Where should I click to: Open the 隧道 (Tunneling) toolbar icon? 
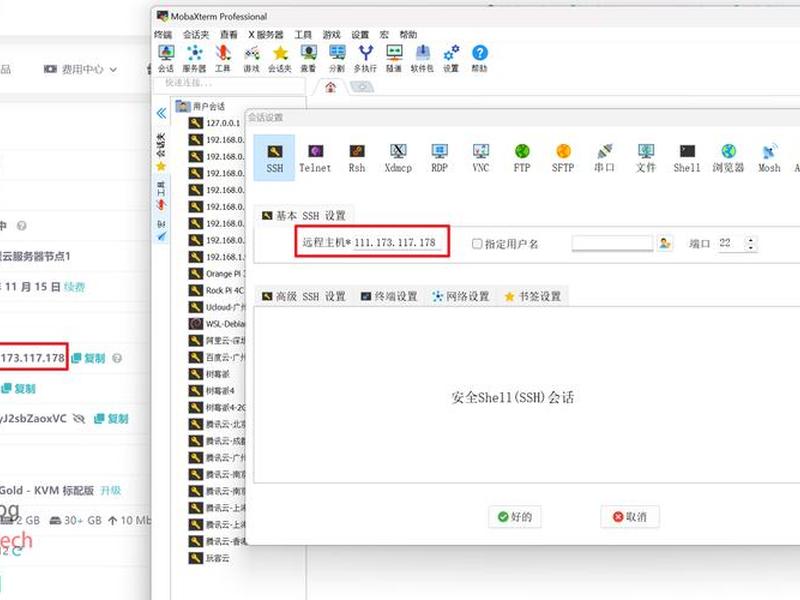click(394, 58)
